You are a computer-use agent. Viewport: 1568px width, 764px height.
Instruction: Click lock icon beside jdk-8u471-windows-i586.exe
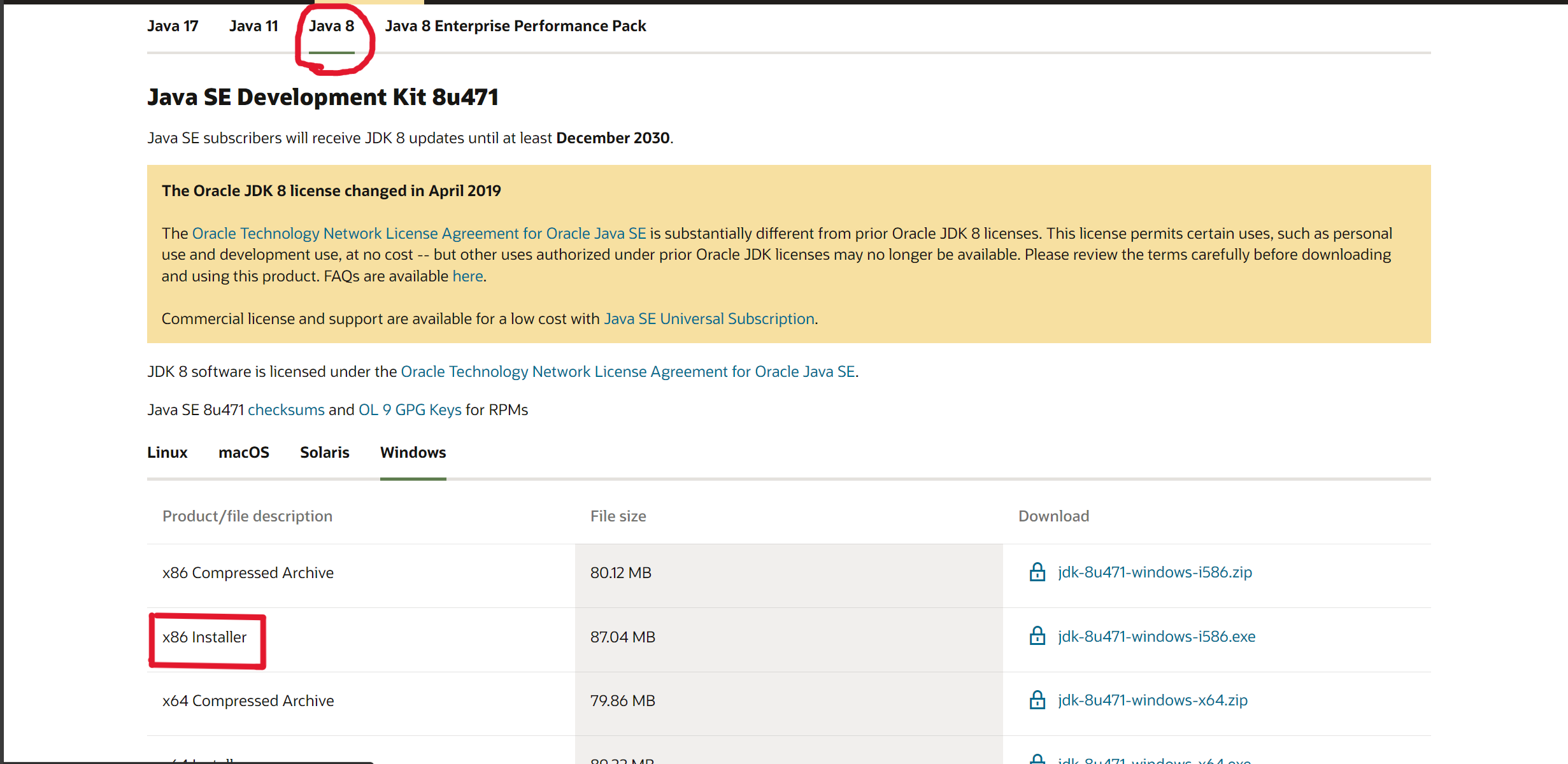[1037, 636]
